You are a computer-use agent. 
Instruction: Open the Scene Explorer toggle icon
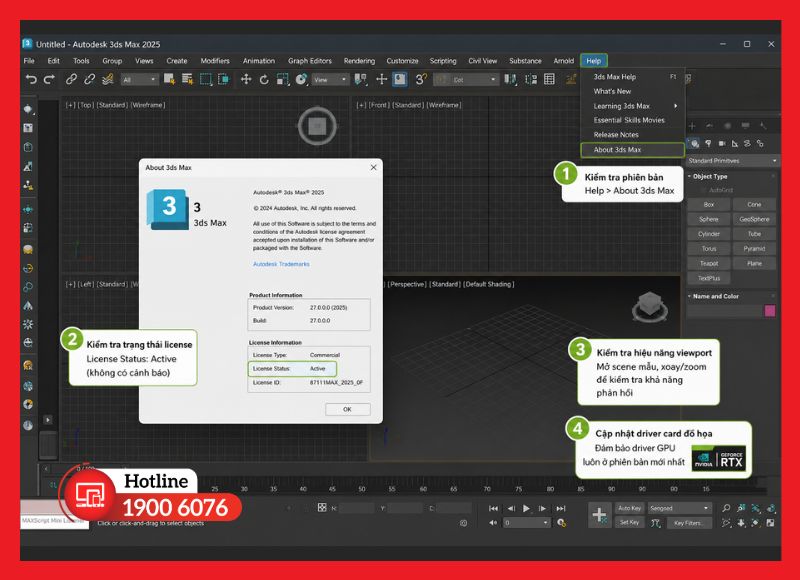(x=549, y=79)
